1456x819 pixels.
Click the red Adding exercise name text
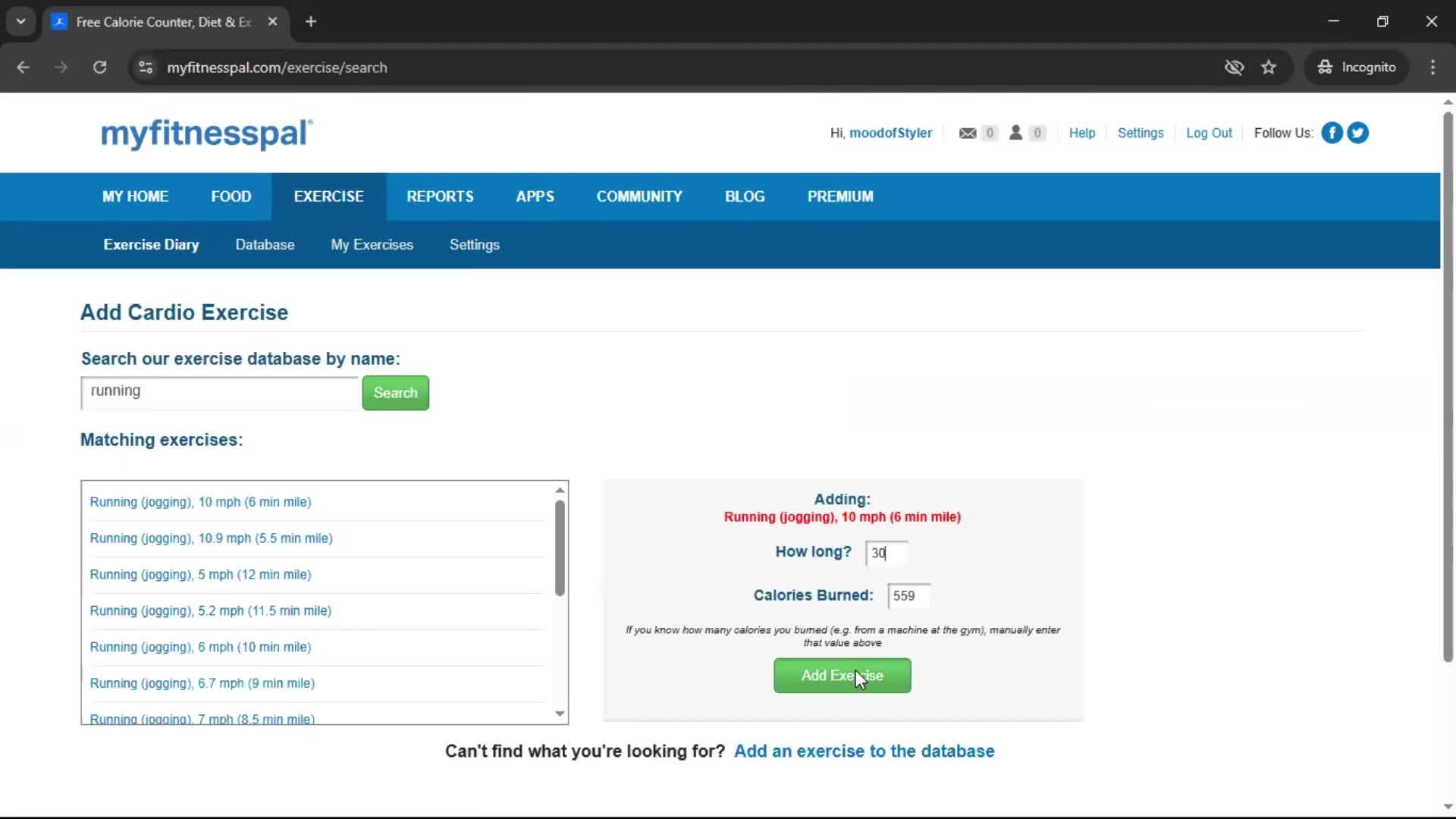pyautogui.click(x=842, y=517)
